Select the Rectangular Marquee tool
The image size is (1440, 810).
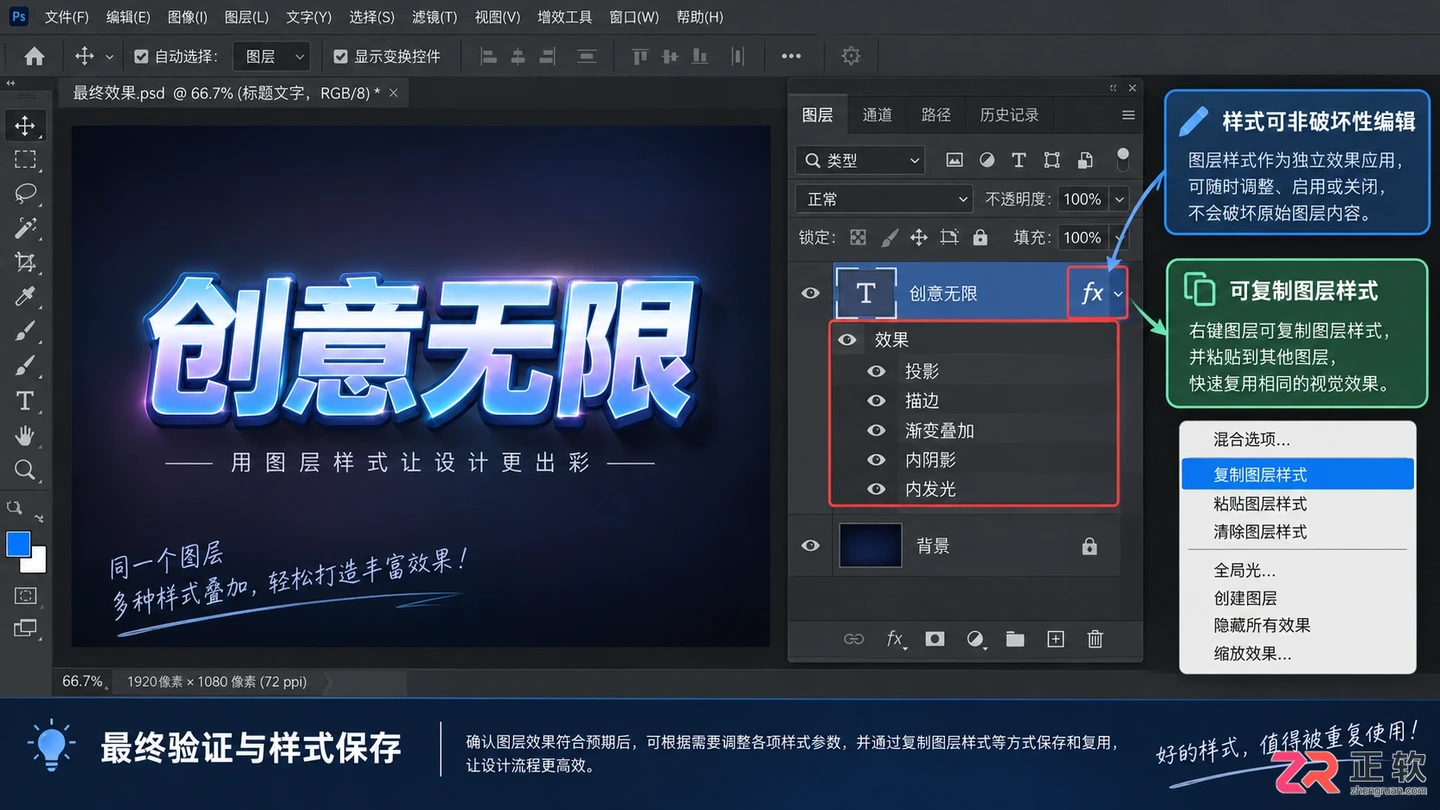[25, 160]
